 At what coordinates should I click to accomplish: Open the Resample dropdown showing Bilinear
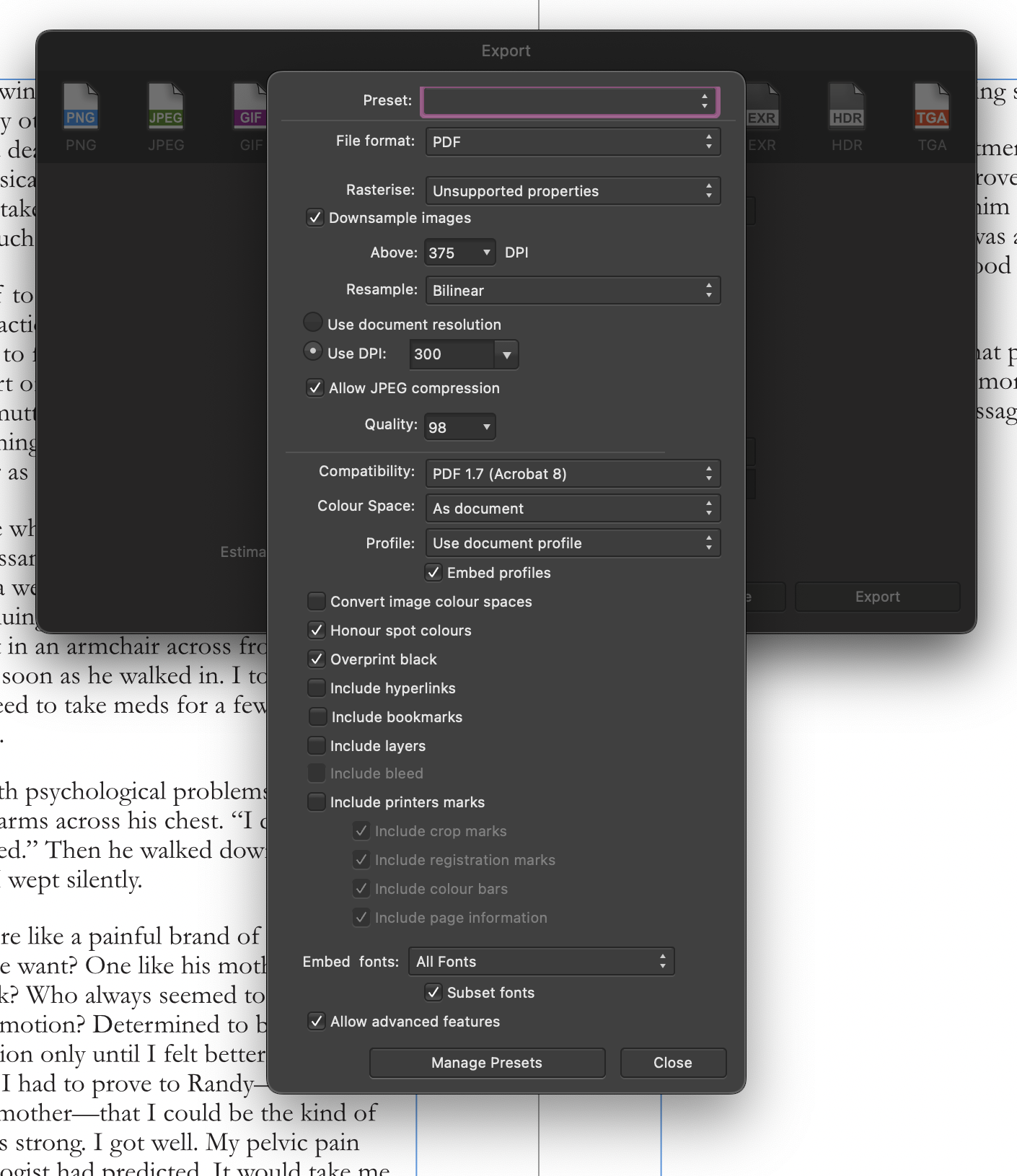pyautogui.click(x=573, y=290)
